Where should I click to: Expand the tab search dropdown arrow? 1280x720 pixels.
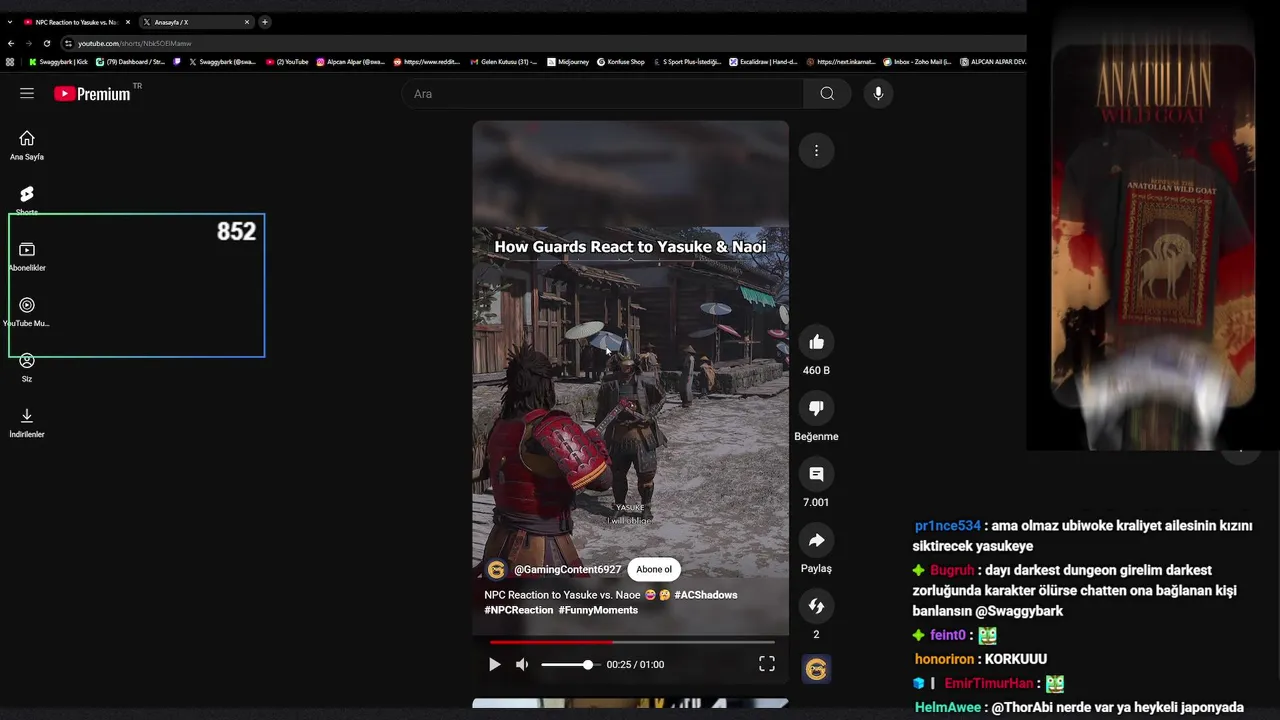click(10, 22)
